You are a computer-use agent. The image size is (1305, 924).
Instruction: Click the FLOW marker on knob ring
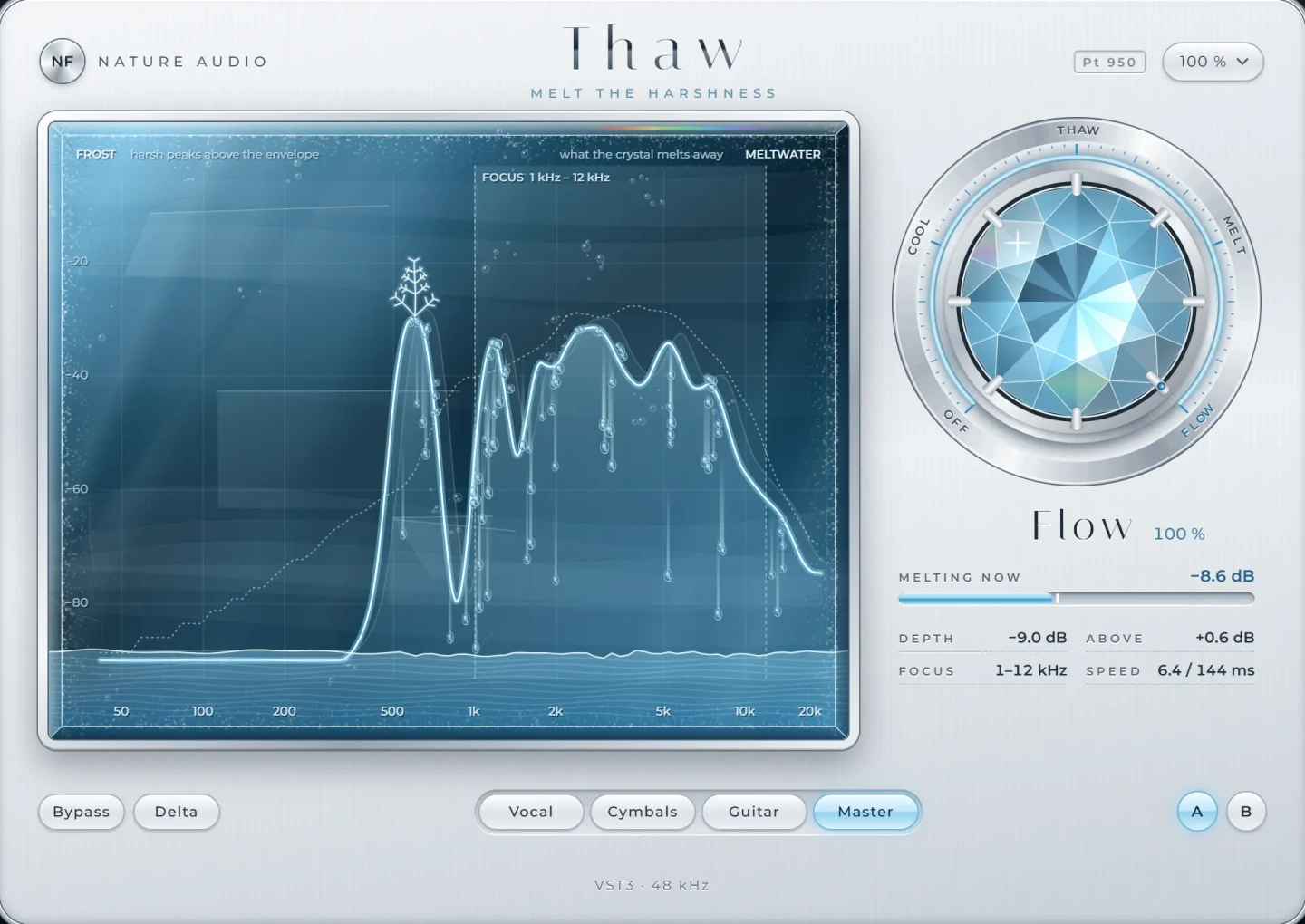pos(1197,421)
